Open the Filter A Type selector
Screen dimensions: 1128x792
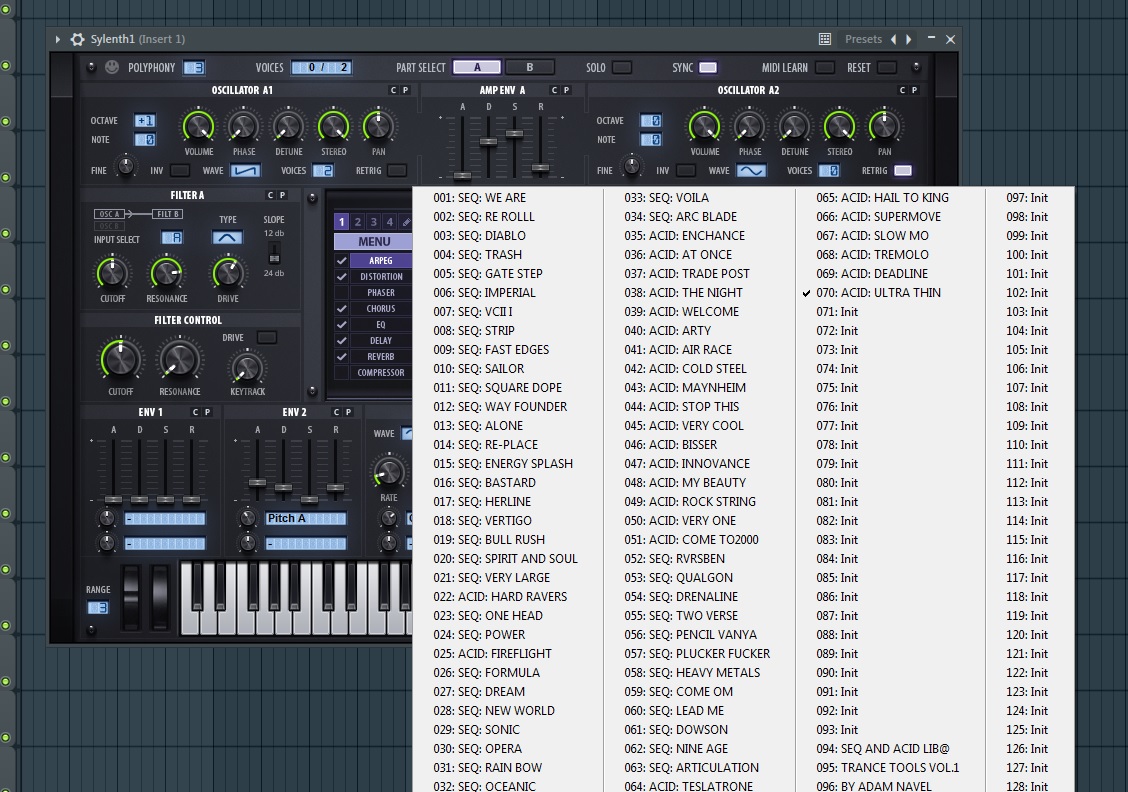(227, 237)
